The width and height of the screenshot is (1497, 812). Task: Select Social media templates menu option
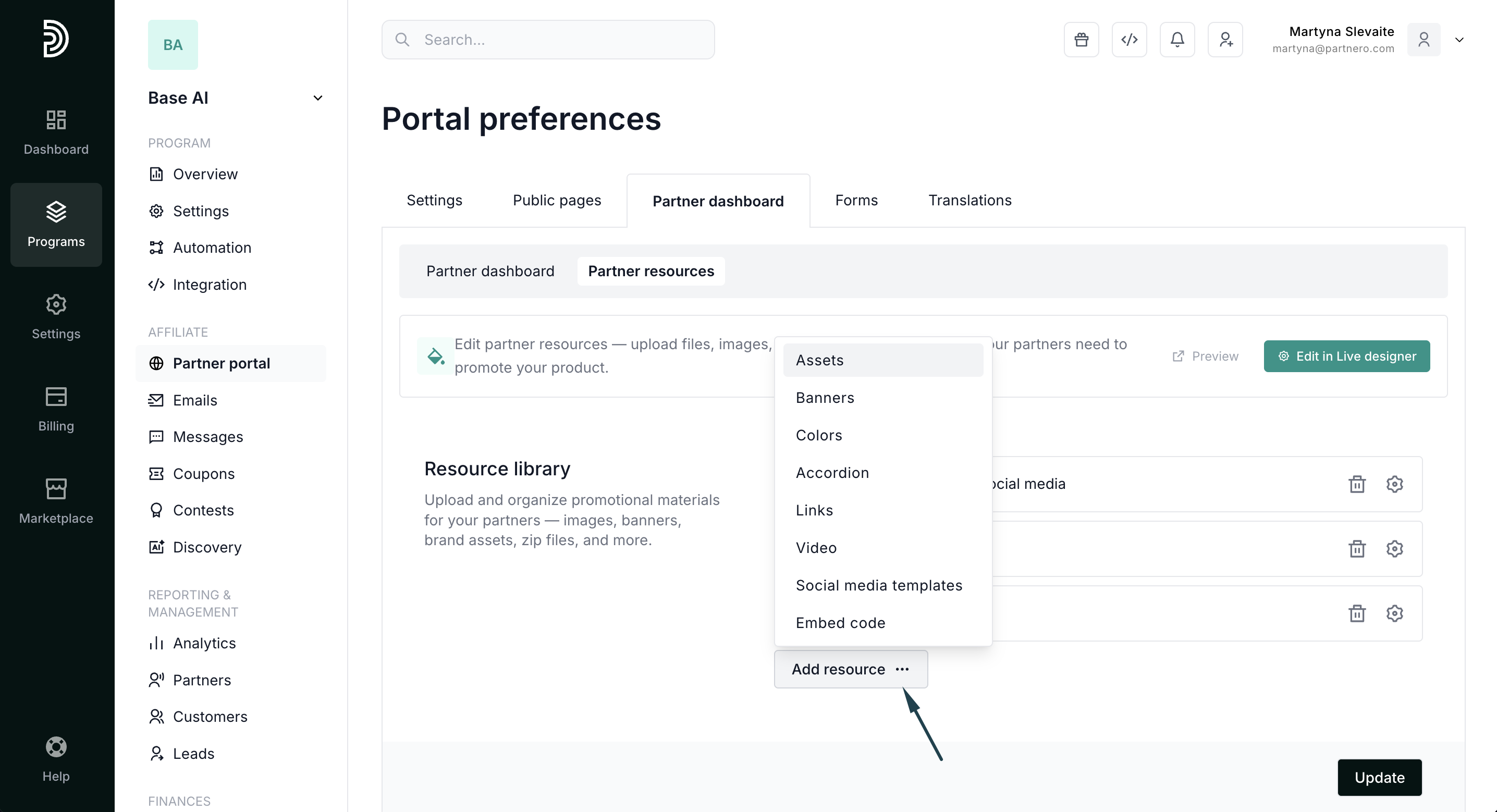pos(879,585)
